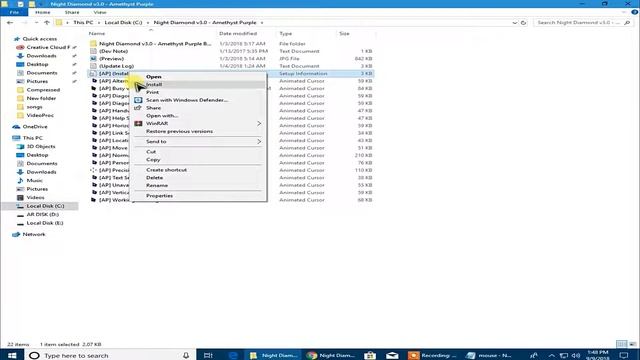Select the (Preview) JPG file
This screenshot has width=640, height=360.
click(x=111, y=59)
